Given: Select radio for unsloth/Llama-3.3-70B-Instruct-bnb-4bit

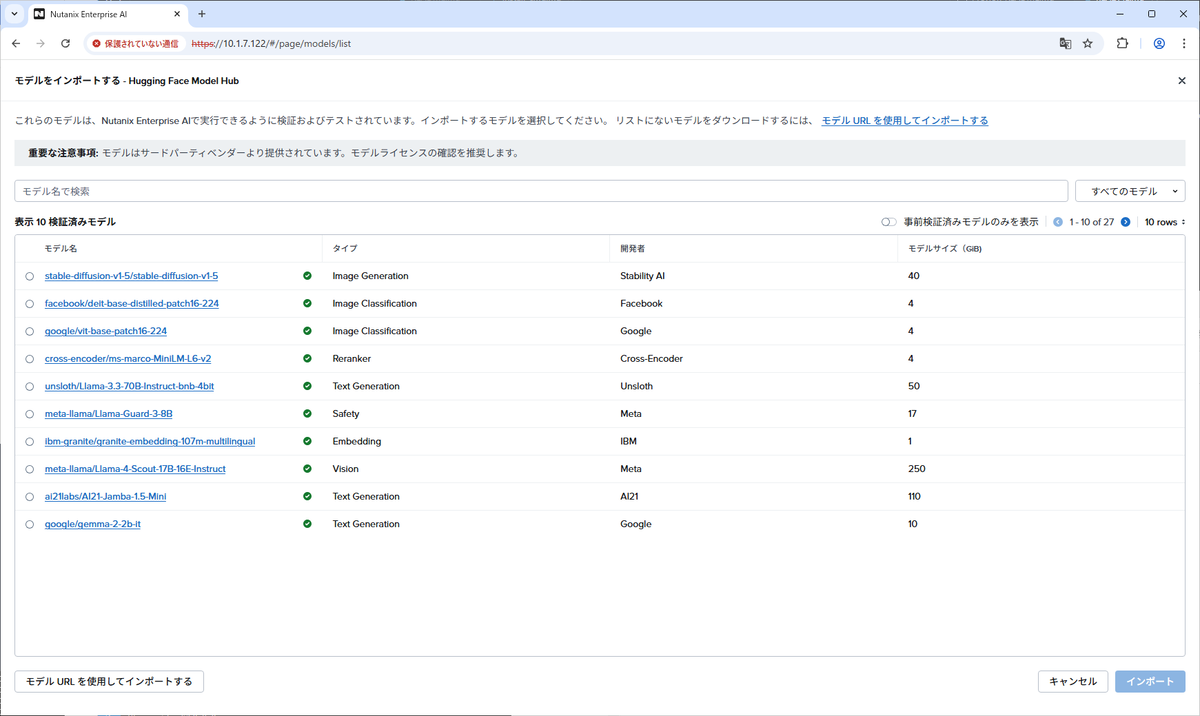Looking at the screenshot, I should click(x=30, y=386).
